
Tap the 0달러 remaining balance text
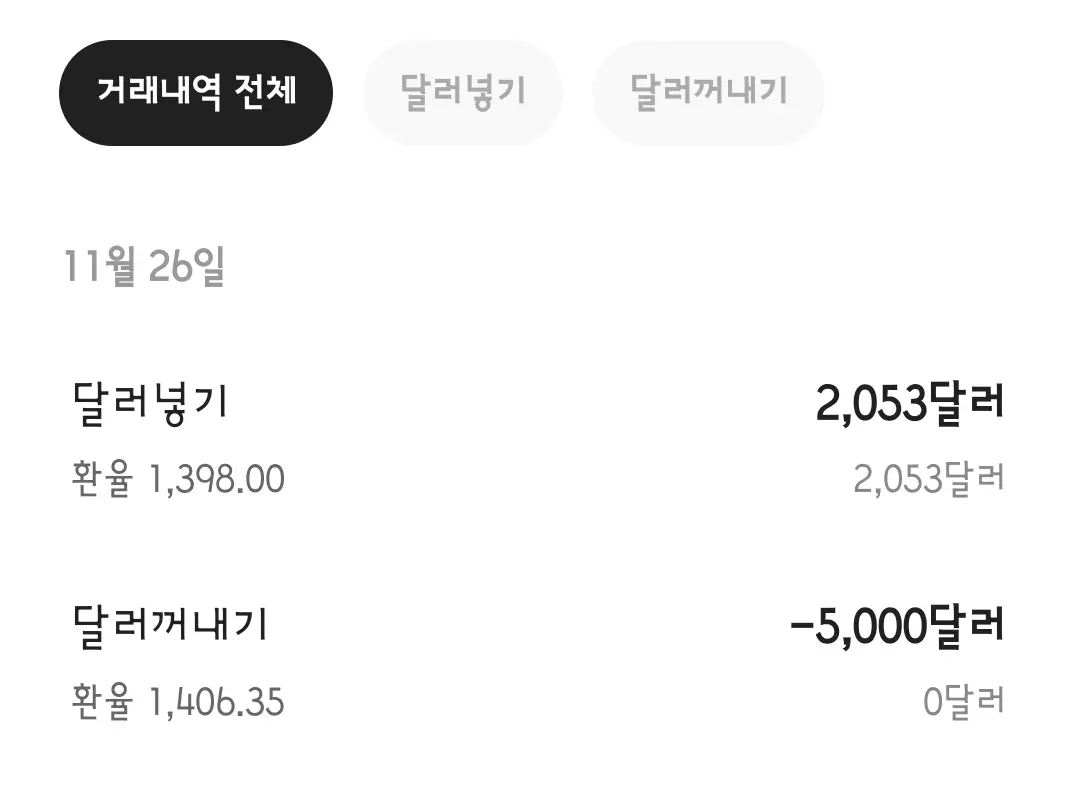pos(968,703)
